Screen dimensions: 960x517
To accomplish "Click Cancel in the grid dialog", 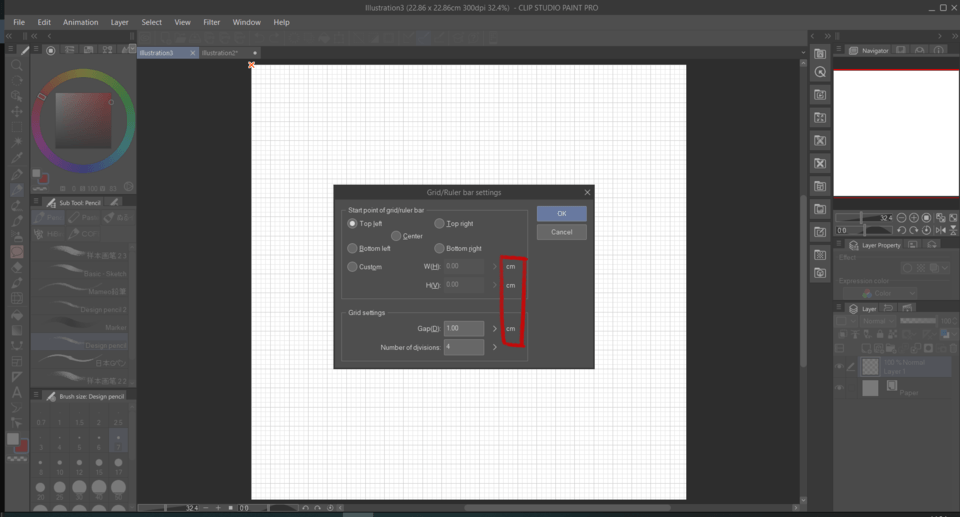I will coord(561,232).
